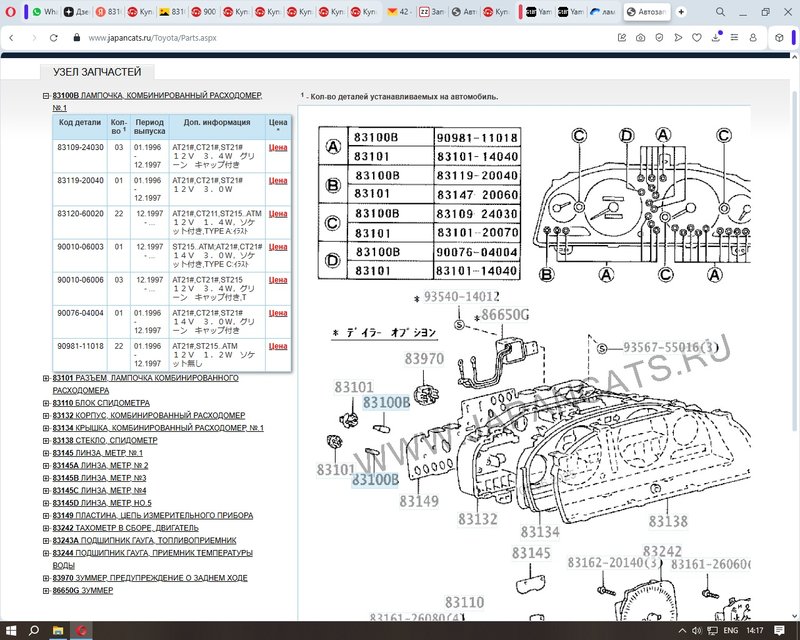Add page to bookmarks heart icon
The image size is (800, 640).
click(697, 37)
